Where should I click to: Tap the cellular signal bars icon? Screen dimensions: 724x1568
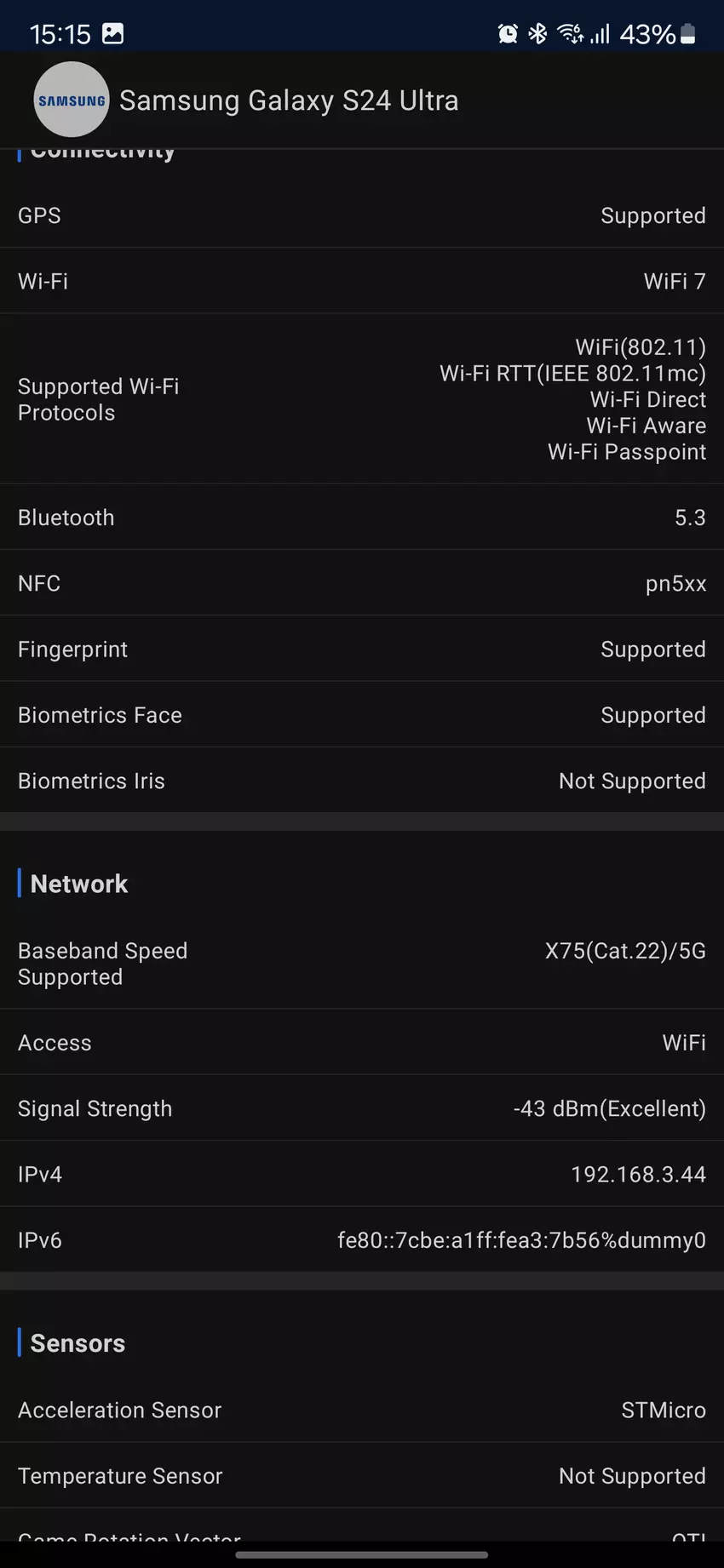click(600, 34)
